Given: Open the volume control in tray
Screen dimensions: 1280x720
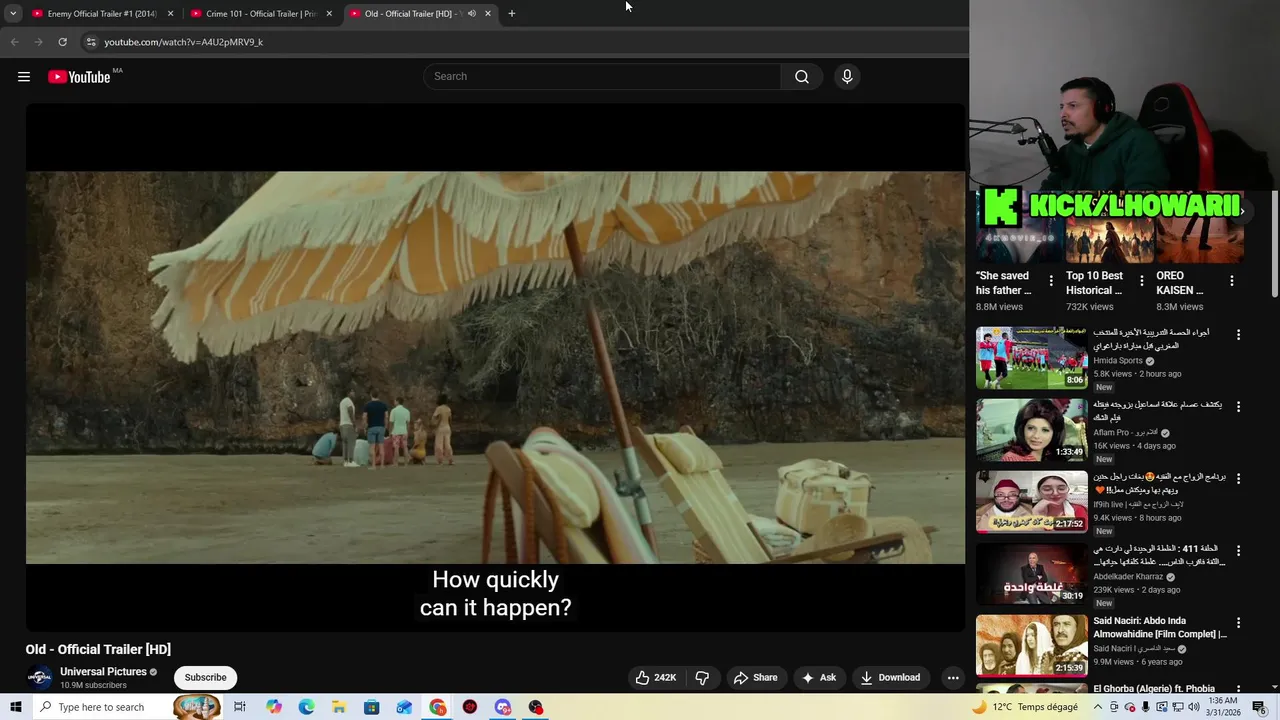Looking at the screenshot, I should pyautogui.click(x=1193, y=707).
